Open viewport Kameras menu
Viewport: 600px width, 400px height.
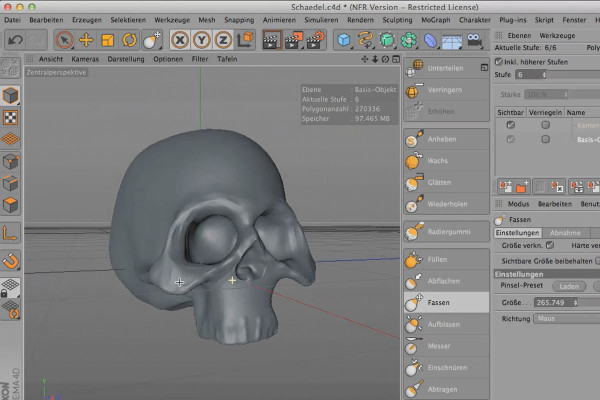pos(85,59)
